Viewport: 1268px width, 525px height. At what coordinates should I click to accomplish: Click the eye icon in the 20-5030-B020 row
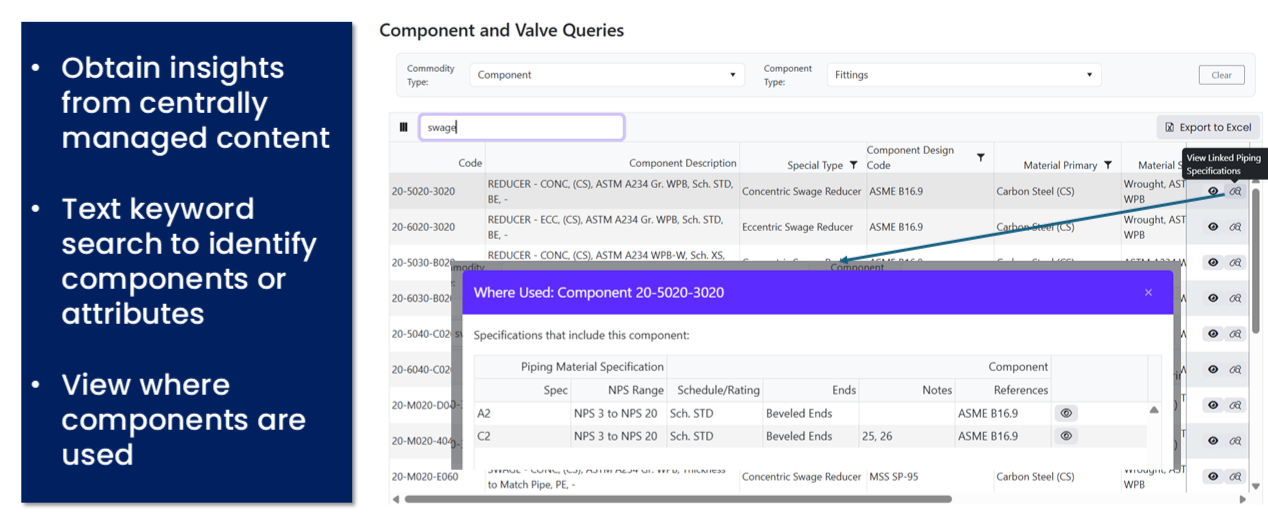pyautogui.click(x=1213, y=263)
